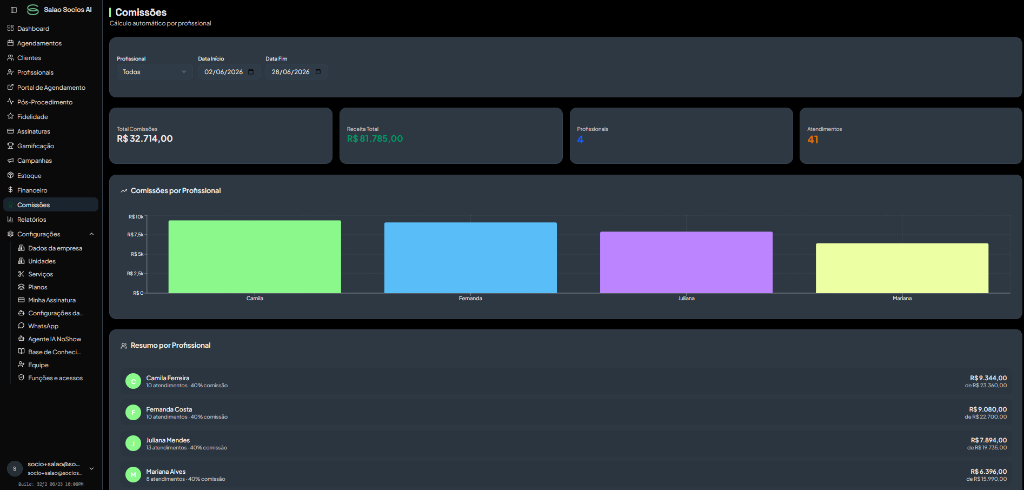Click Mariana's yellow bar in chart
Viewport: 1024px width, 490px height.
902,269
